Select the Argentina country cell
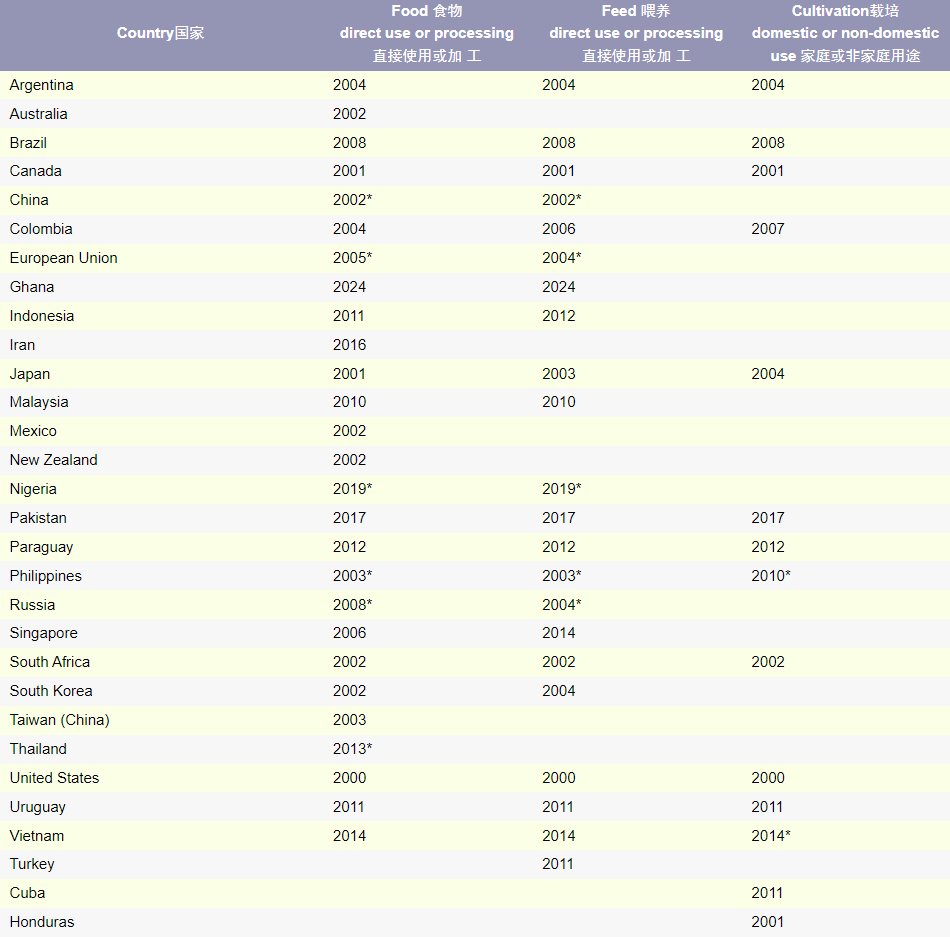The width and height of the screenshot is (950, 937). coord(42,85)
